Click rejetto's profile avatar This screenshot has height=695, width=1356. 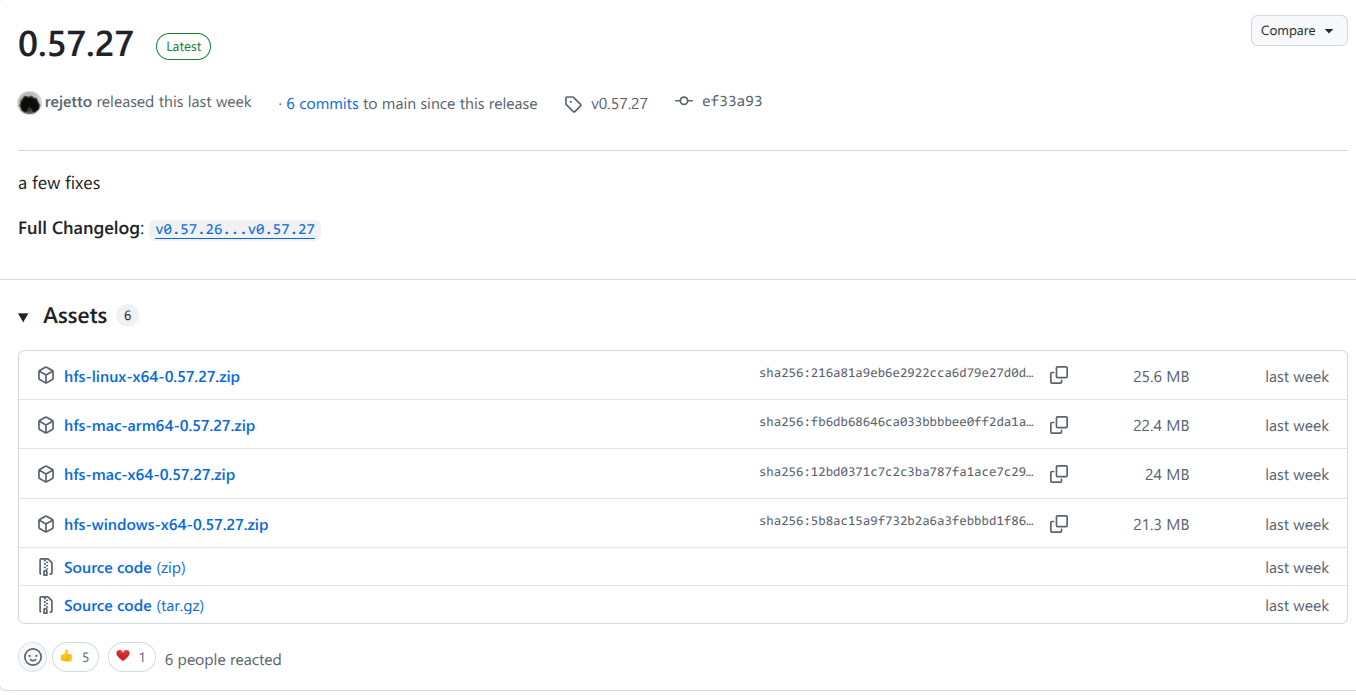tap(30, 103)
